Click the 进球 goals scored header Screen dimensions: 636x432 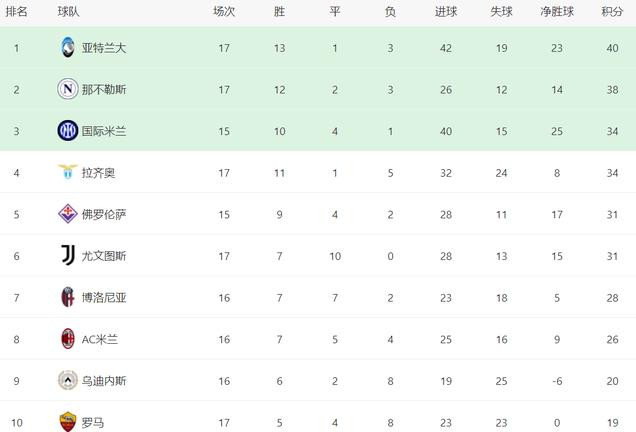[x=446, y=11]
